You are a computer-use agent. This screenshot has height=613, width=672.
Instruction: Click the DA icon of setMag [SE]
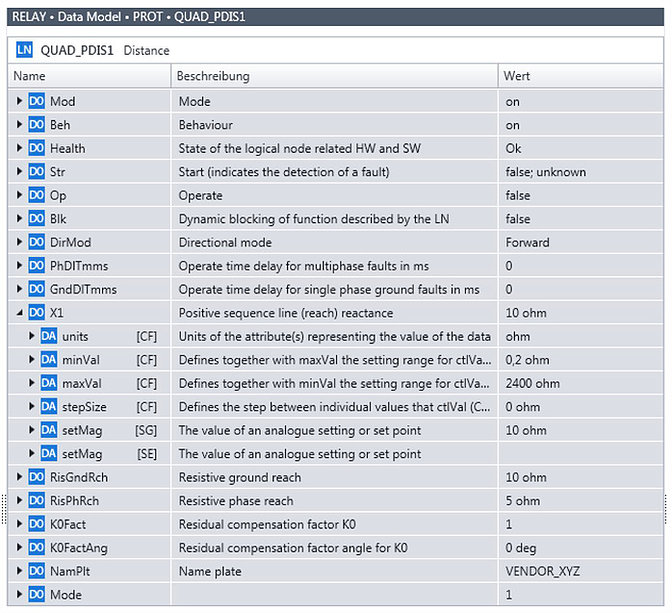click(x=49, y=454)
